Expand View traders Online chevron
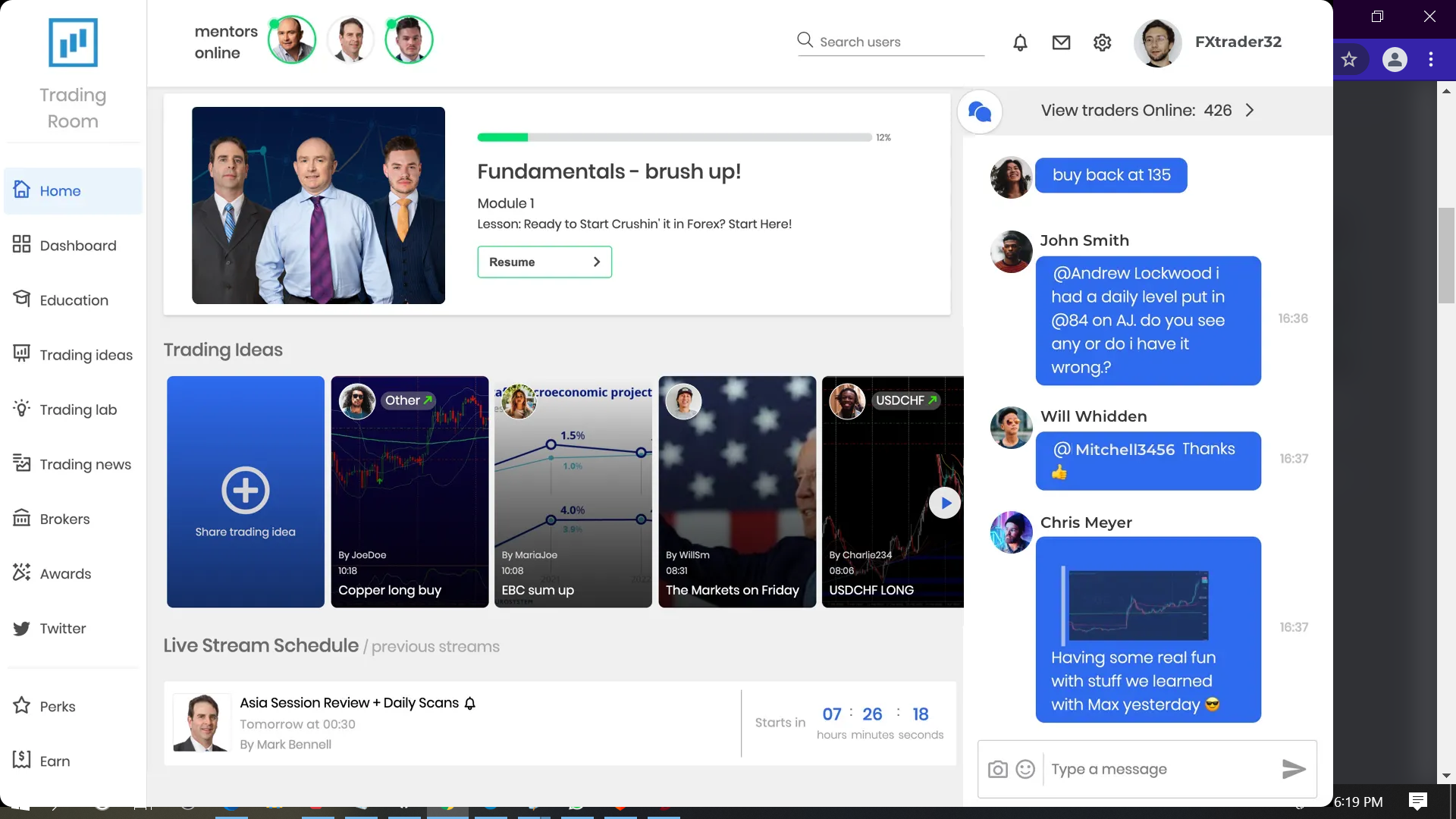 click(x=1250, y=111)
